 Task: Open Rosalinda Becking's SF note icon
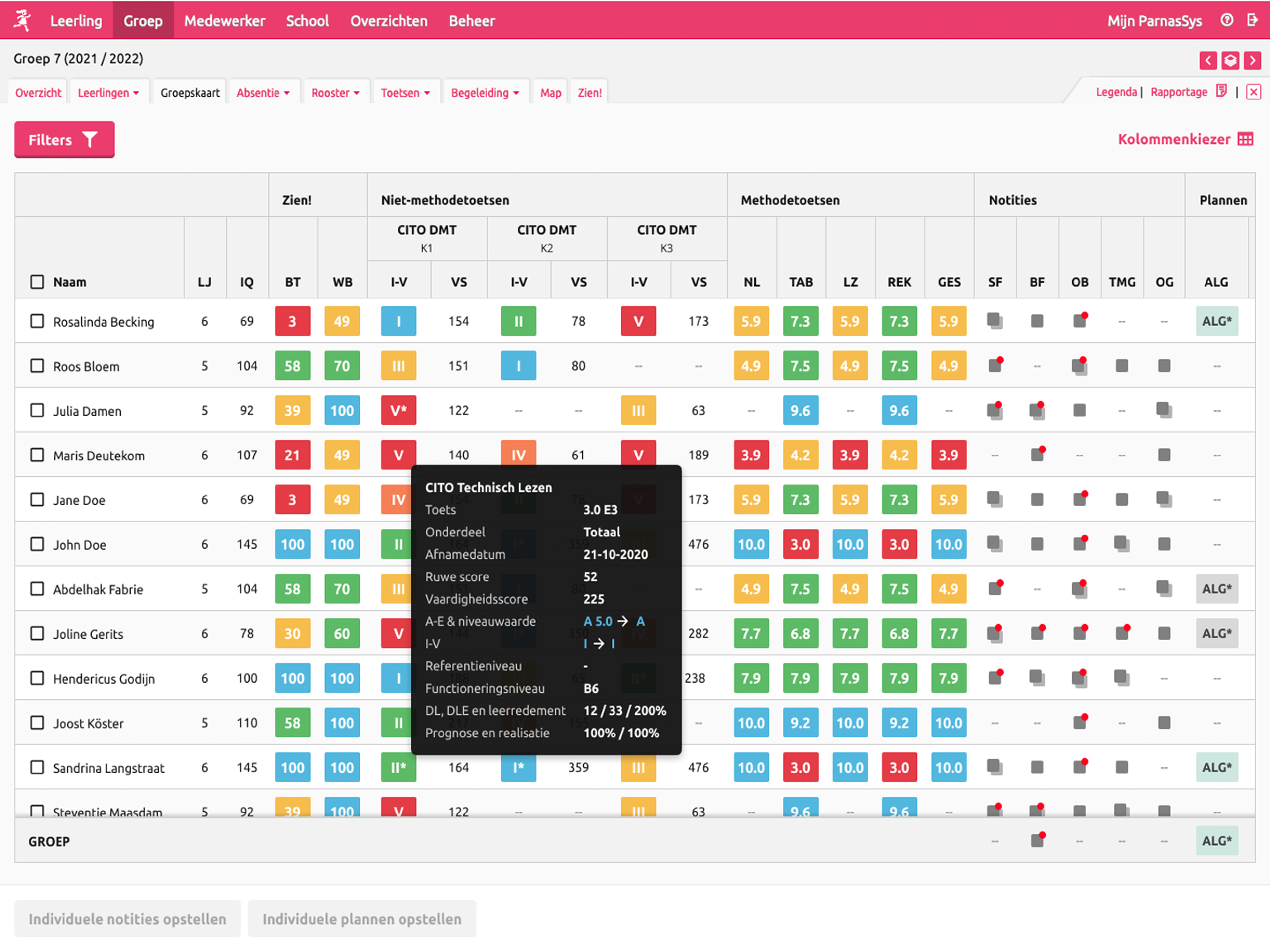(995, 321)
